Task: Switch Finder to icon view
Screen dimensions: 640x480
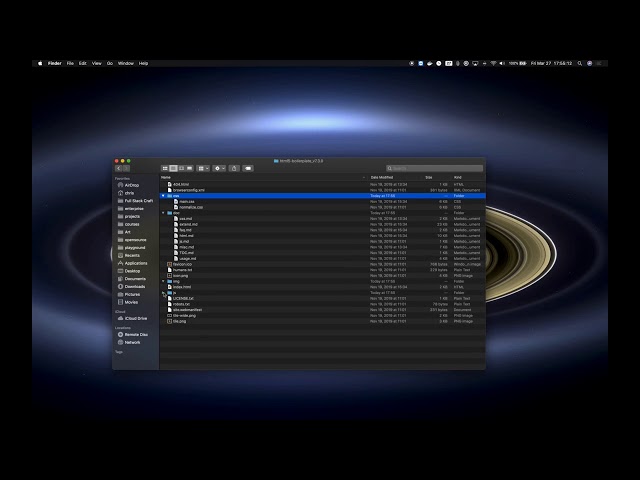Action: (165, 168)
